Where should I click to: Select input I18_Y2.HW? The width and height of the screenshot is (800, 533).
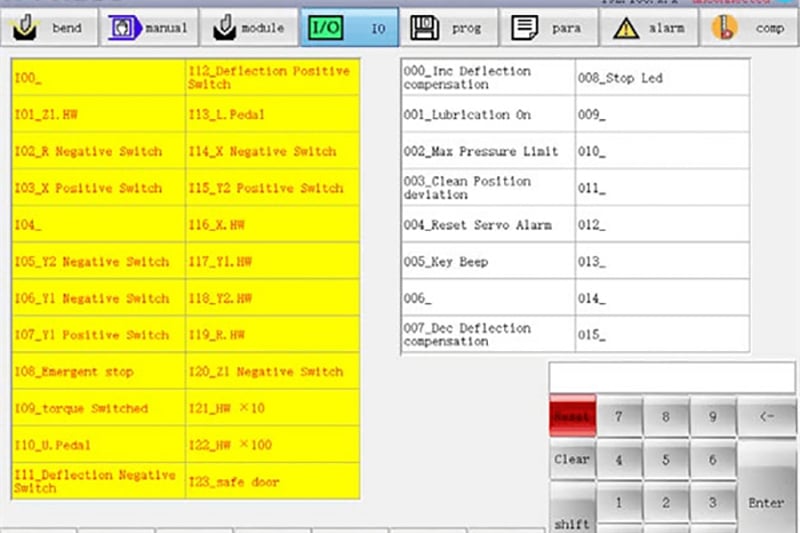[x=273, y=298]
